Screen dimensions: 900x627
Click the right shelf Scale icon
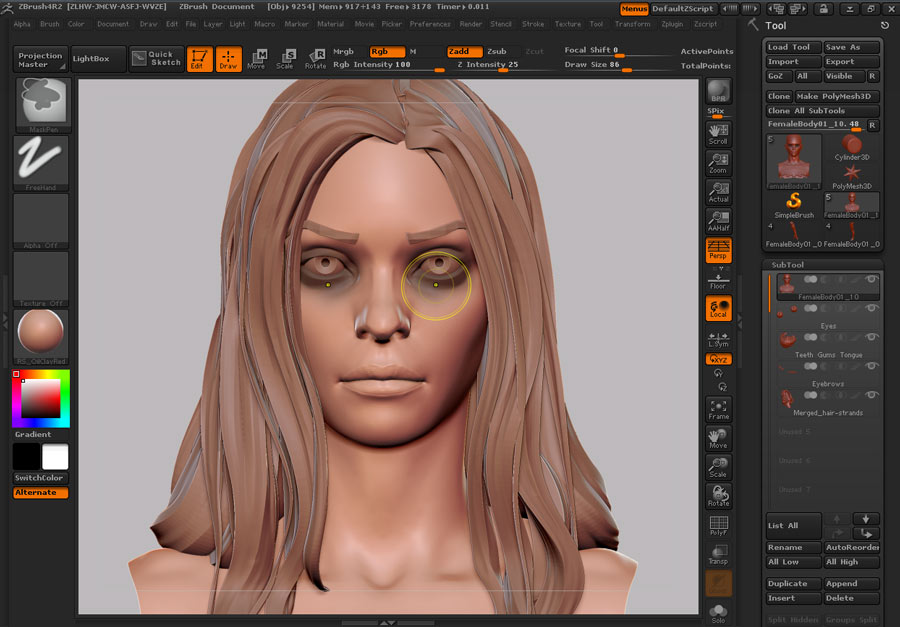(719, 467)
